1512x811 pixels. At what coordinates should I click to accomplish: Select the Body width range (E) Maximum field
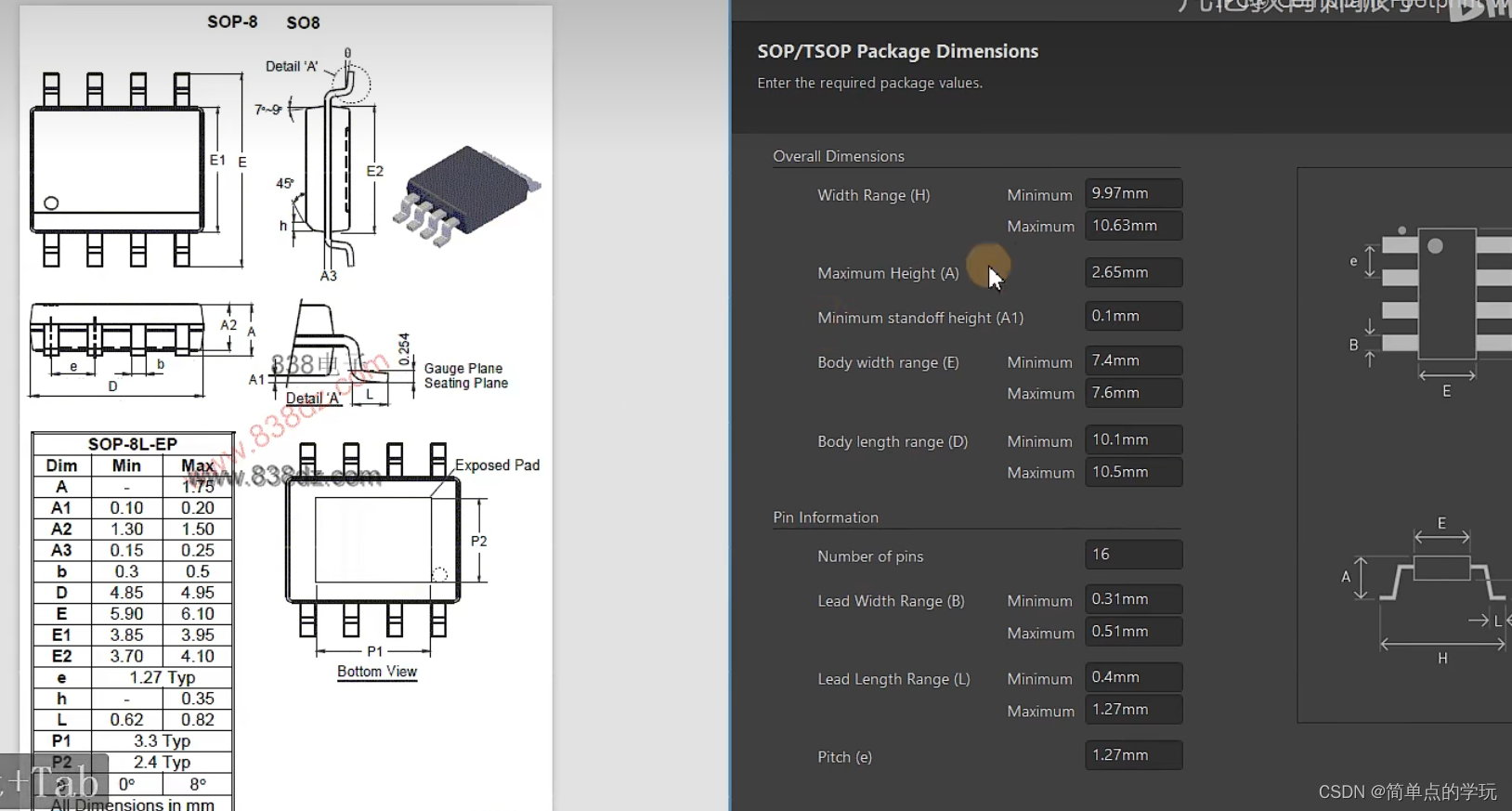(1133, 393)
